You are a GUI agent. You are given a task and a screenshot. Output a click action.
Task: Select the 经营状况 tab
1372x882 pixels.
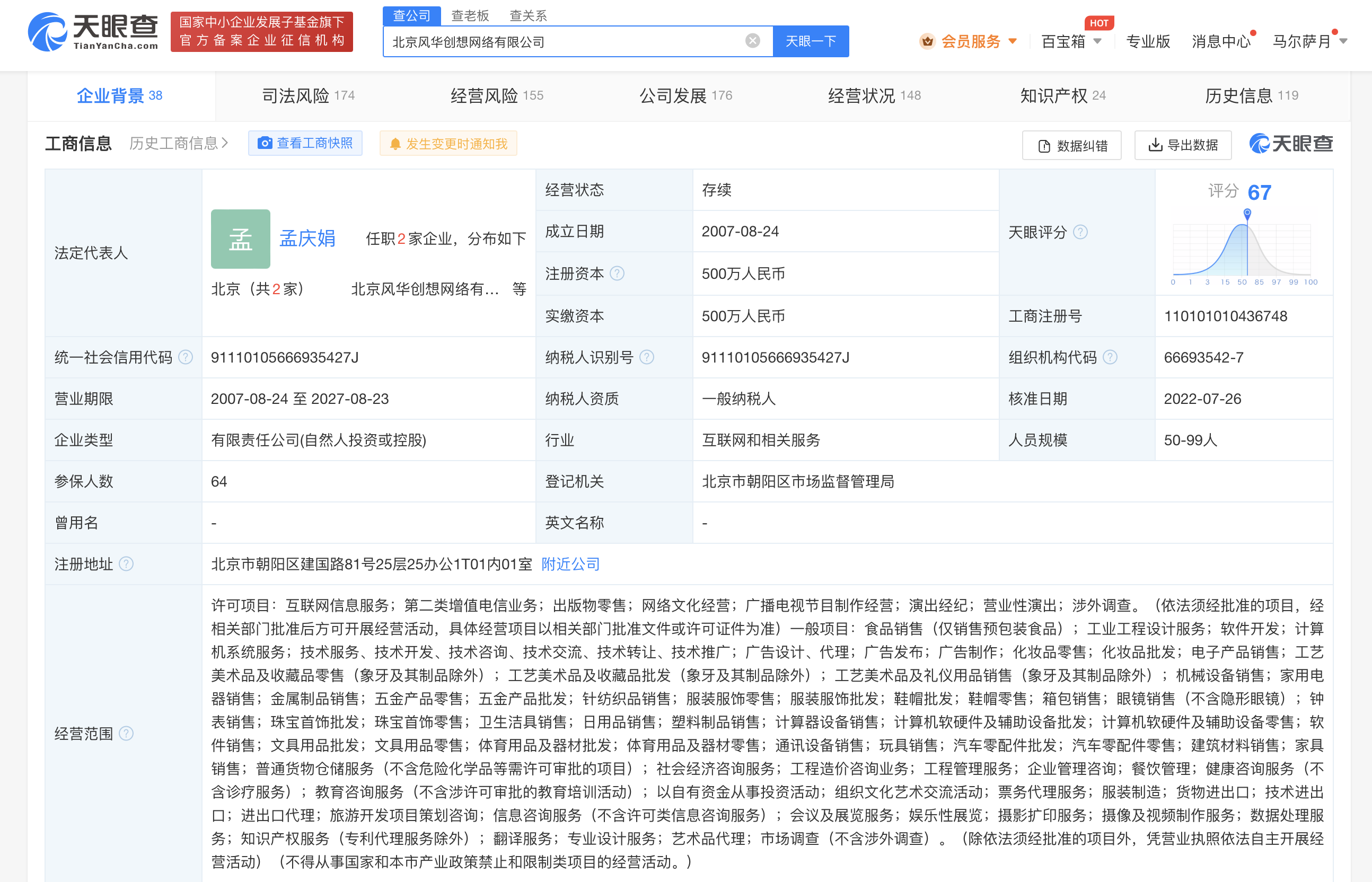pyautogui.click(x=874, y=95)
